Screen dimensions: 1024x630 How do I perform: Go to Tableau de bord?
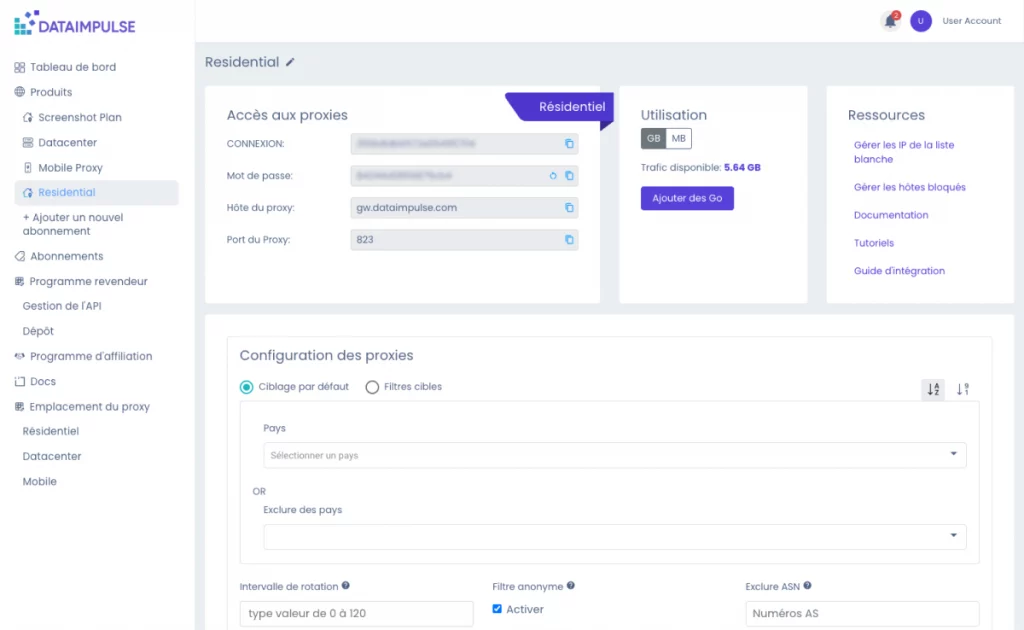click(x=72, y=67)
